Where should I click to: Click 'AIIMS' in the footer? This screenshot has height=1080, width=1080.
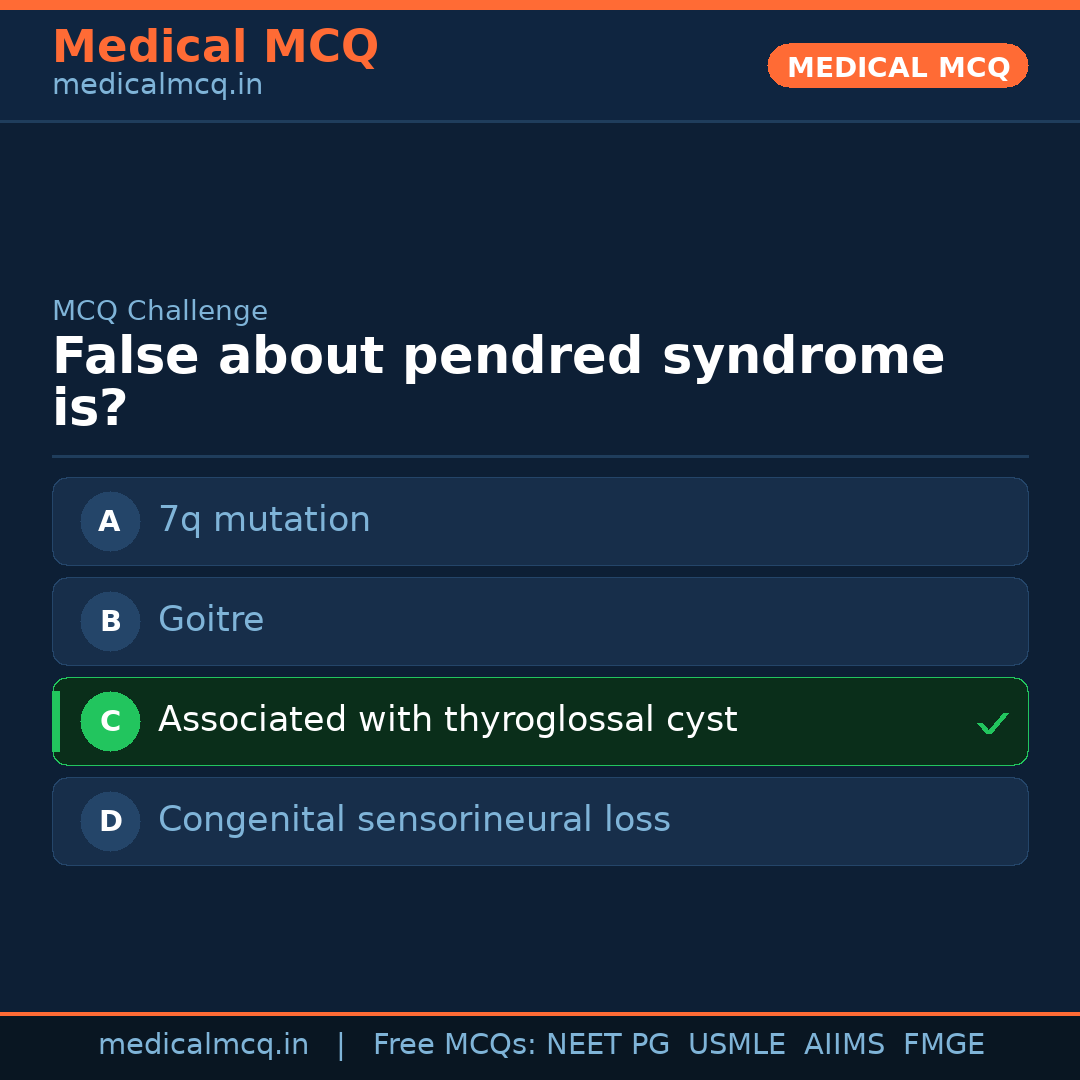(844, 1045)
